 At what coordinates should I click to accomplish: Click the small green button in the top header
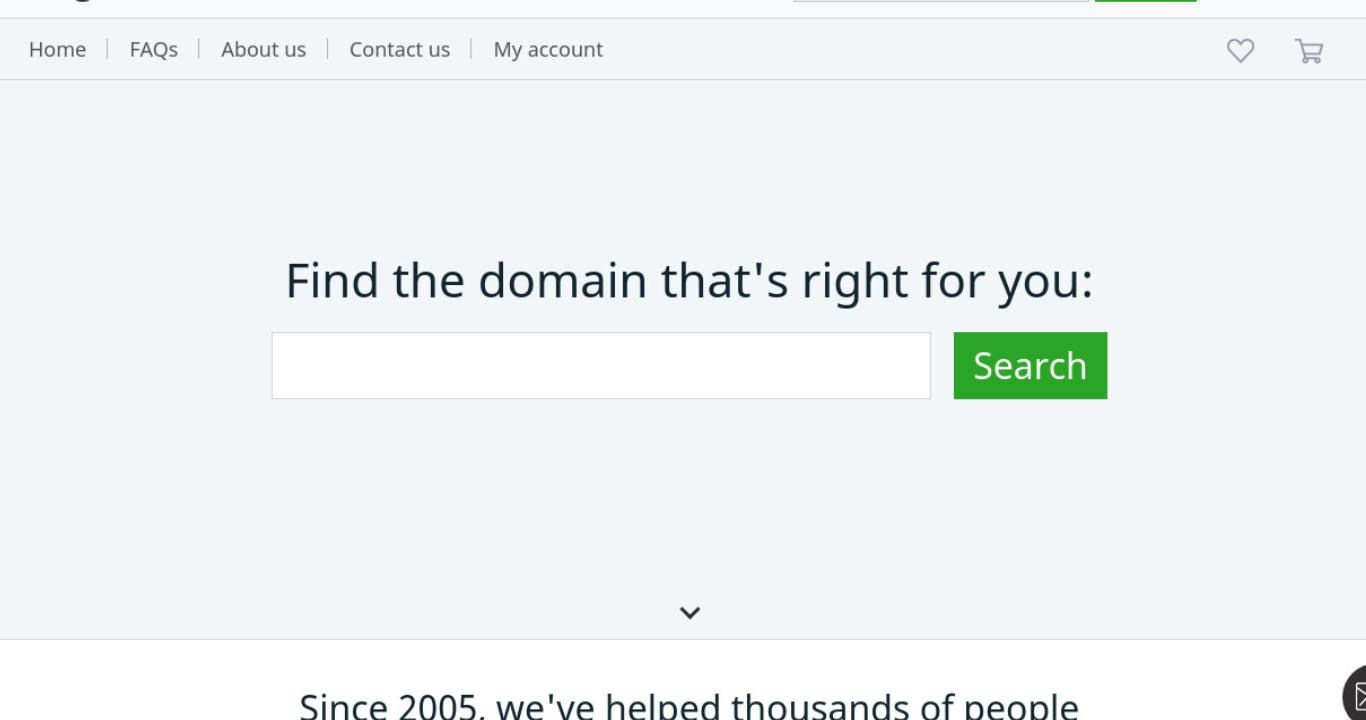coord(1146,1)
